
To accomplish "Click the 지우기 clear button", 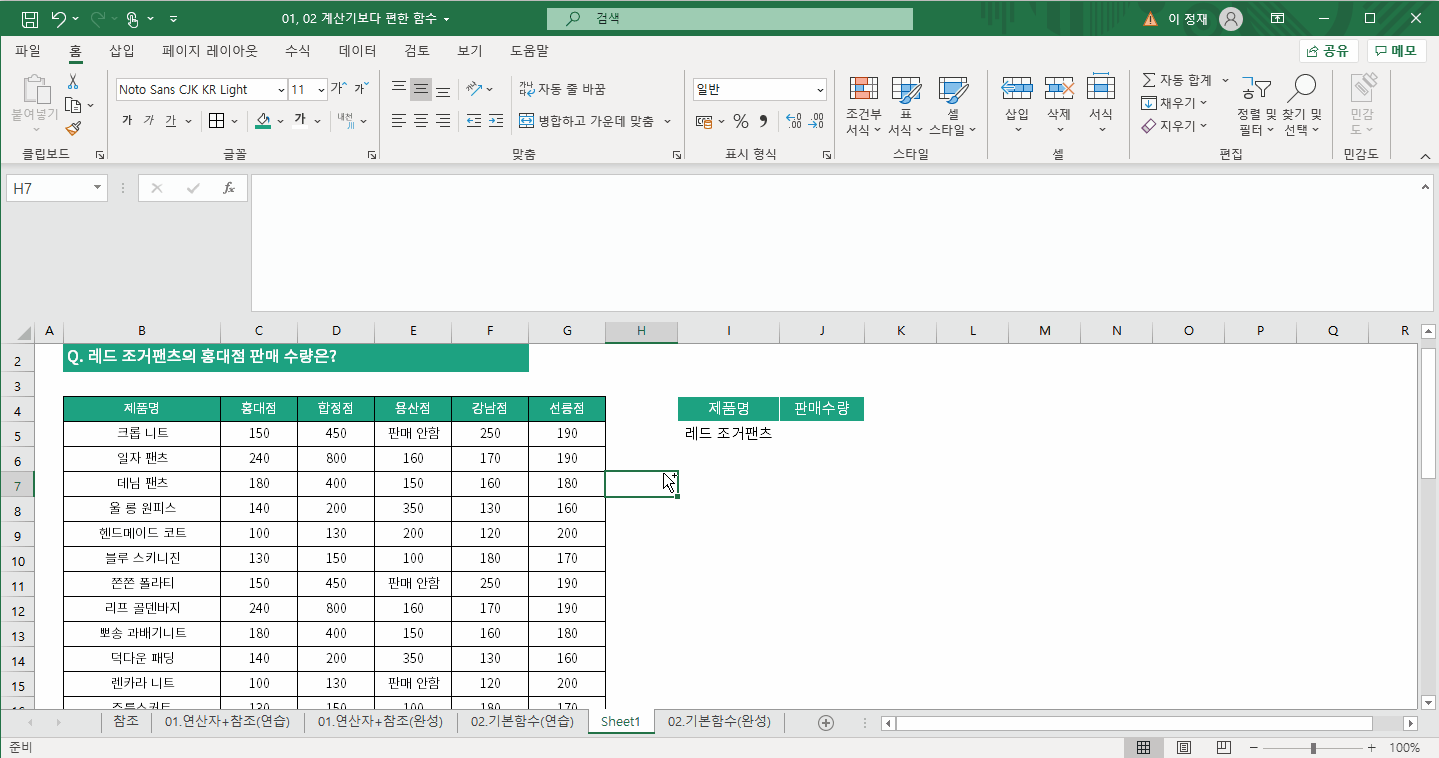I will click(x=1176, y=126).
